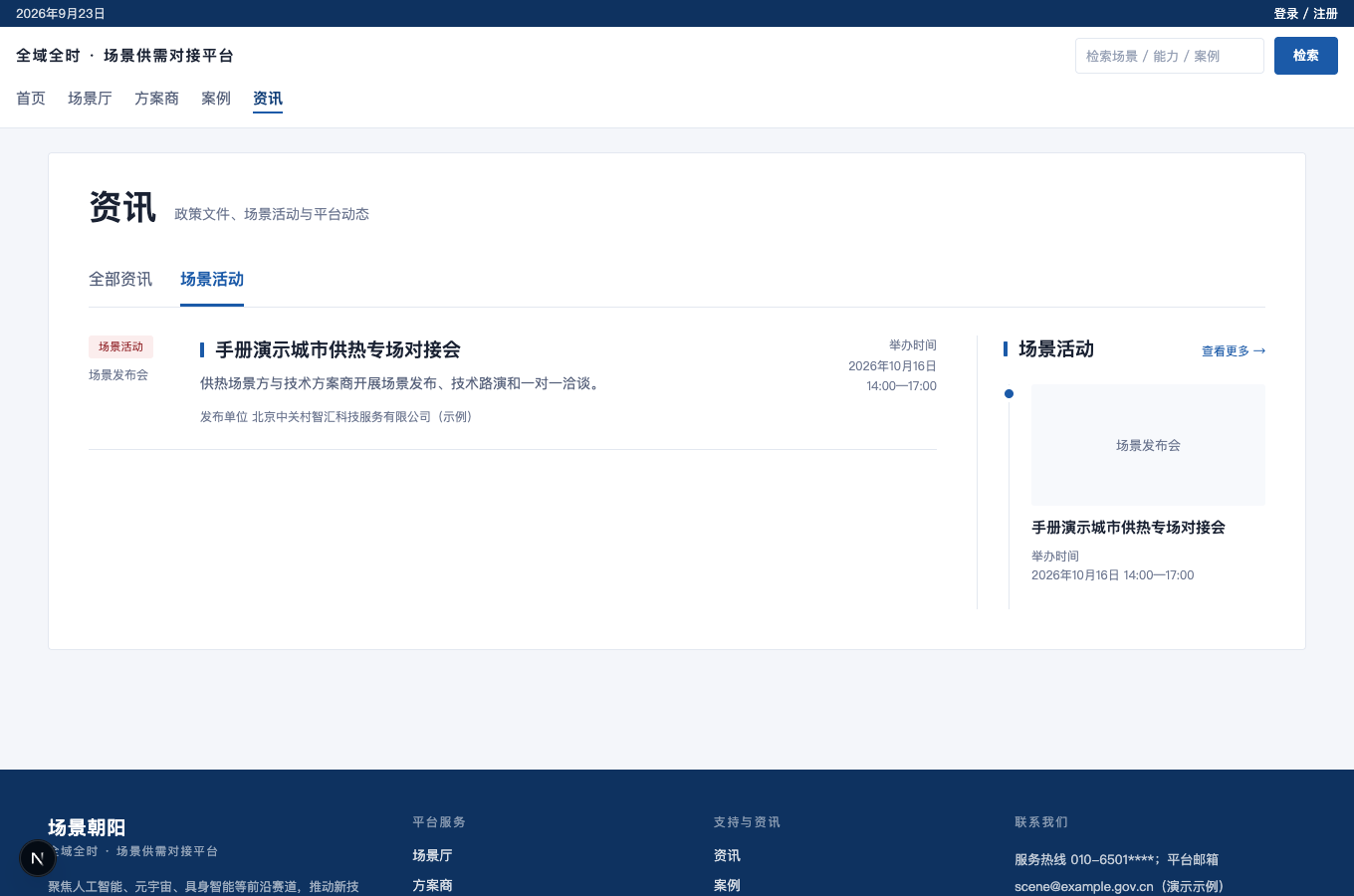Click the red 场景活动 tag badge

coord(120,346)
